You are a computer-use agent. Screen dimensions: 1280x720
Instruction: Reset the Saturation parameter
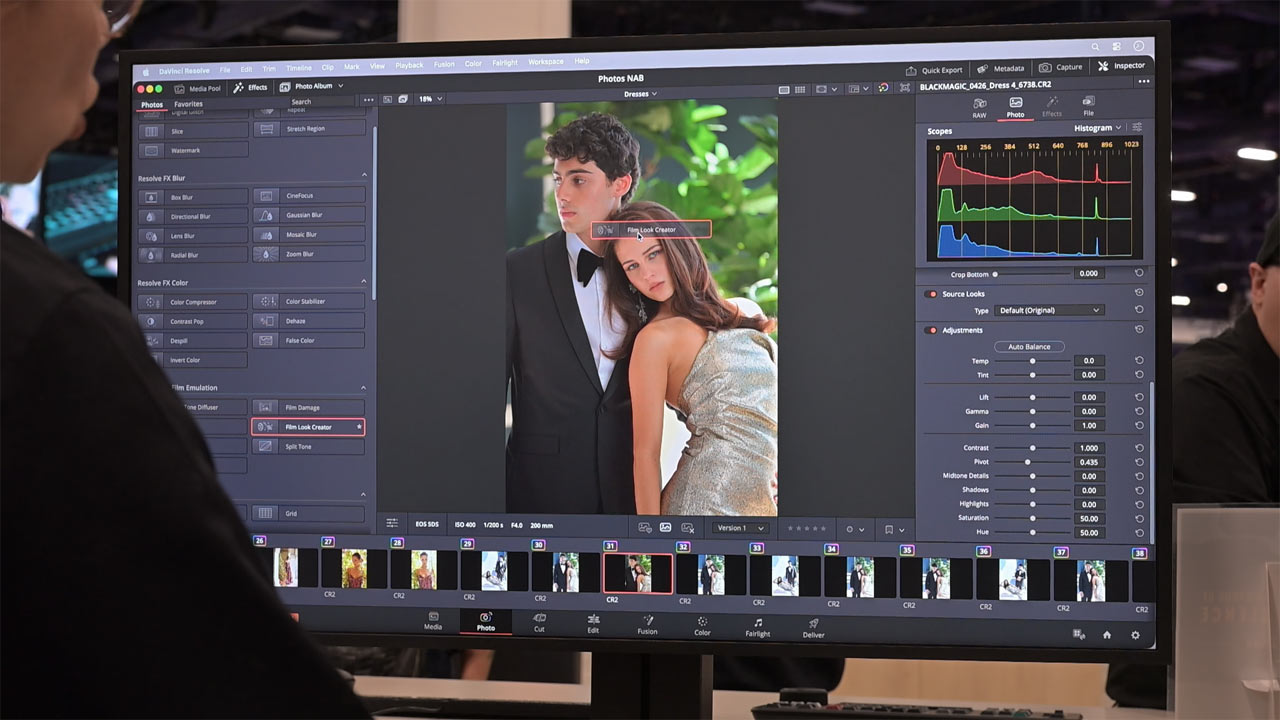[1139, 518]
